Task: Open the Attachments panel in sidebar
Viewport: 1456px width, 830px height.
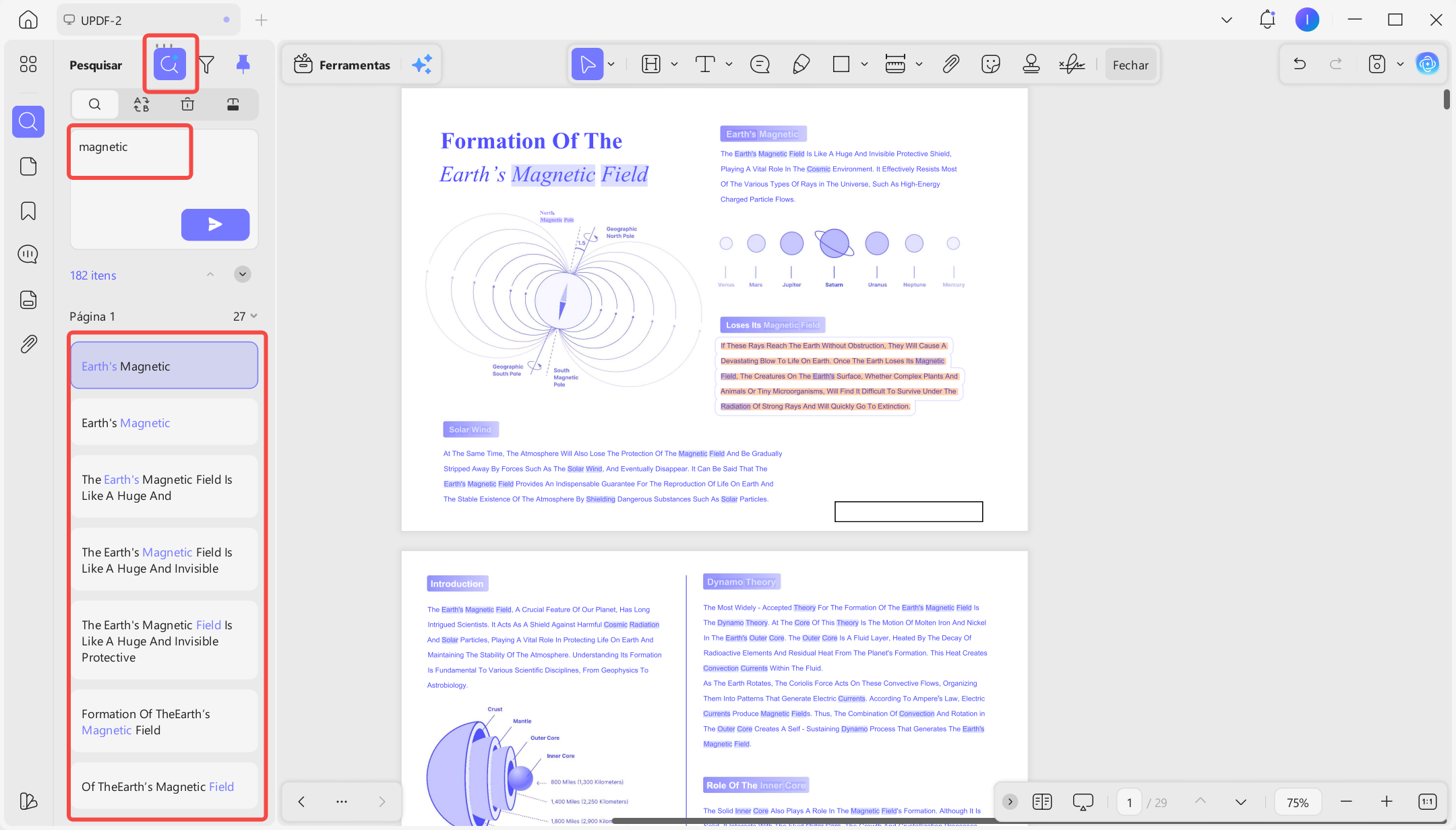Action: 28,344
